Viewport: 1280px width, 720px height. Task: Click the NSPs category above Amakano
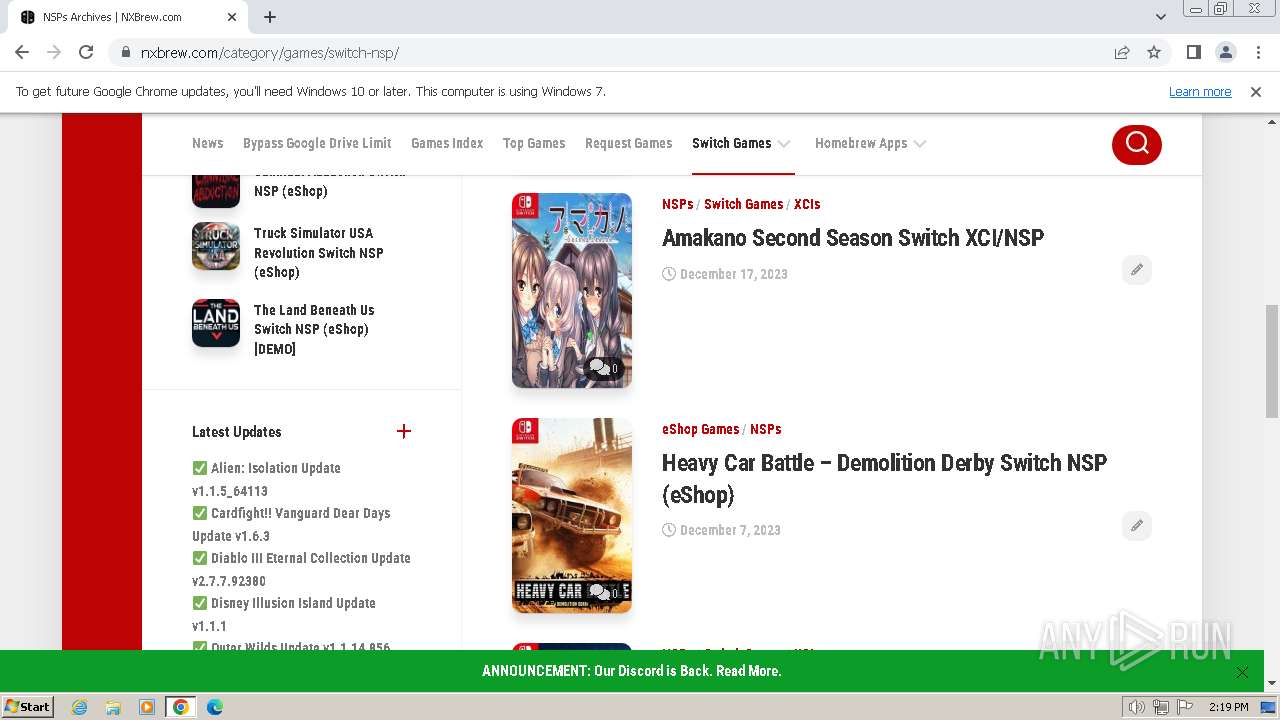[677, 204]
